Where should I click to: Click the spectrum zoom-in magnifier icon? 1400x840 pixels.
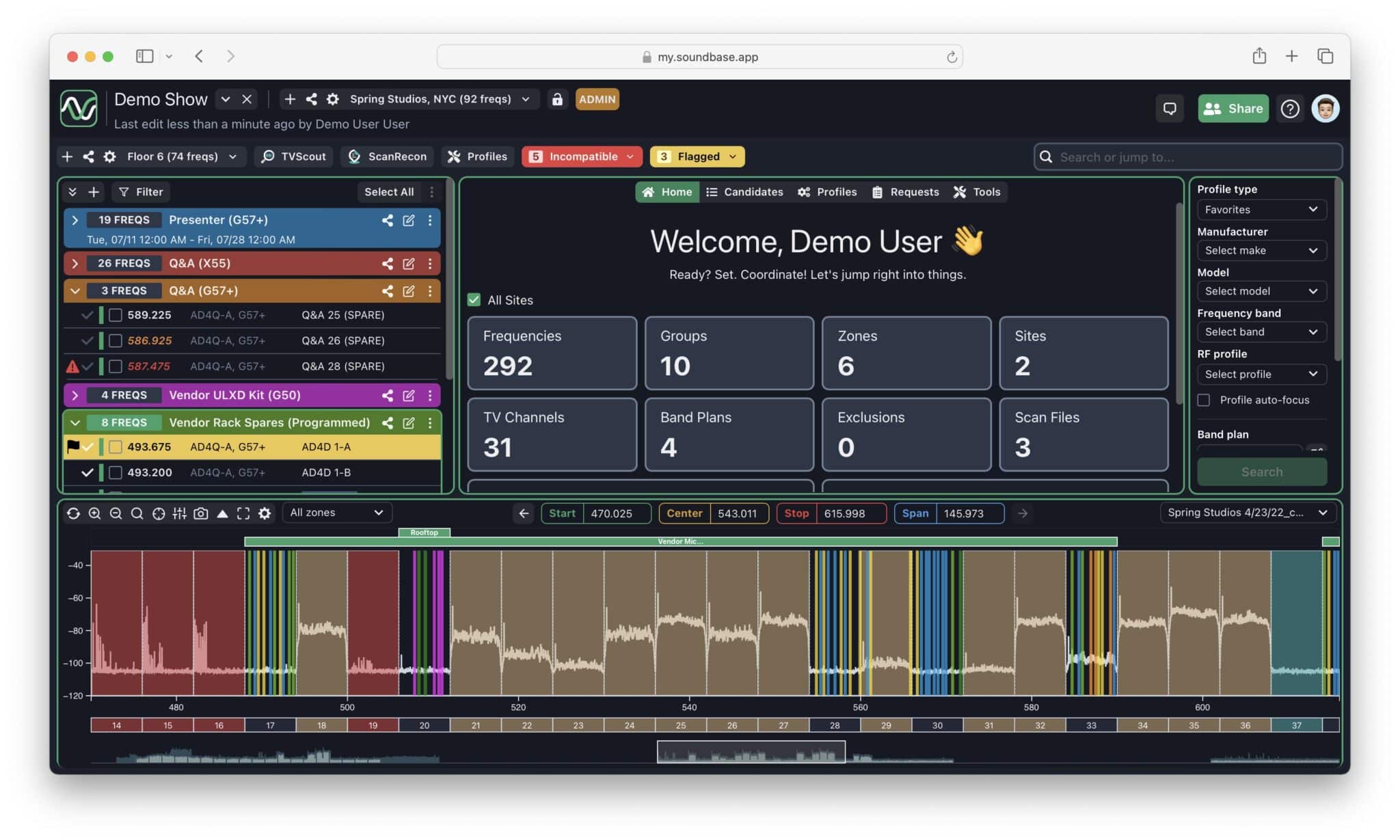[x=94, y=513]
